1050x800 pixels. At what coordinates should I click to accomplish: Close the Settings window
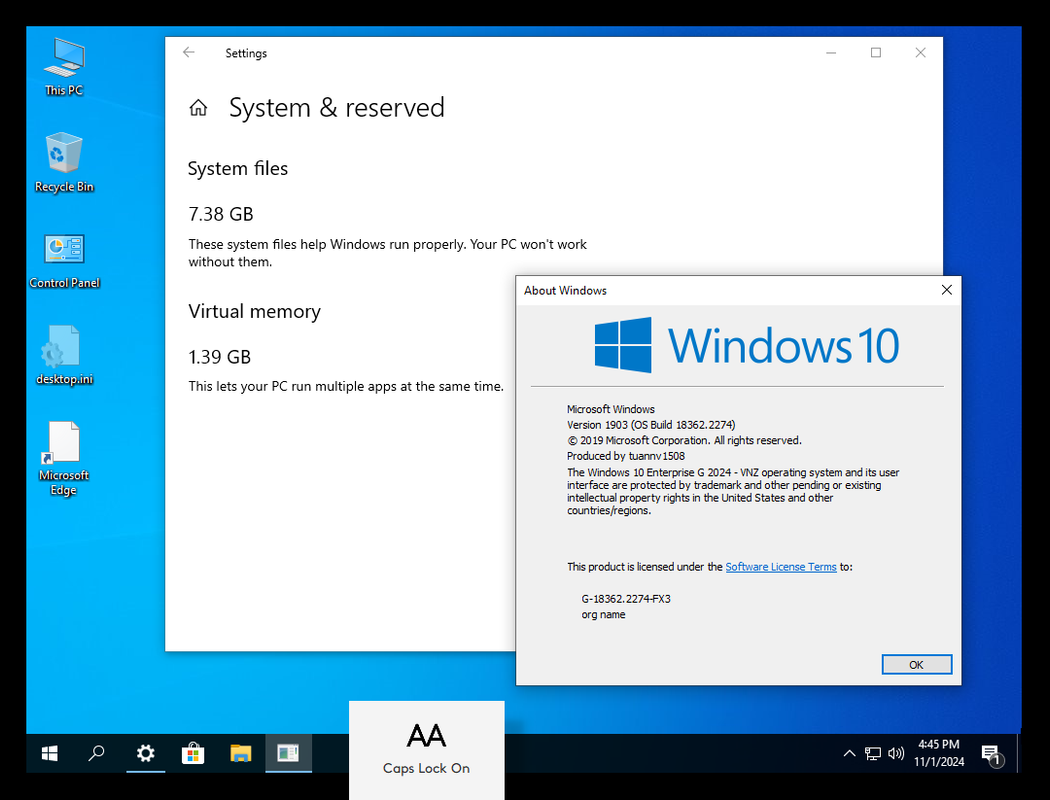pyautogui.click(x=921, y=52)
